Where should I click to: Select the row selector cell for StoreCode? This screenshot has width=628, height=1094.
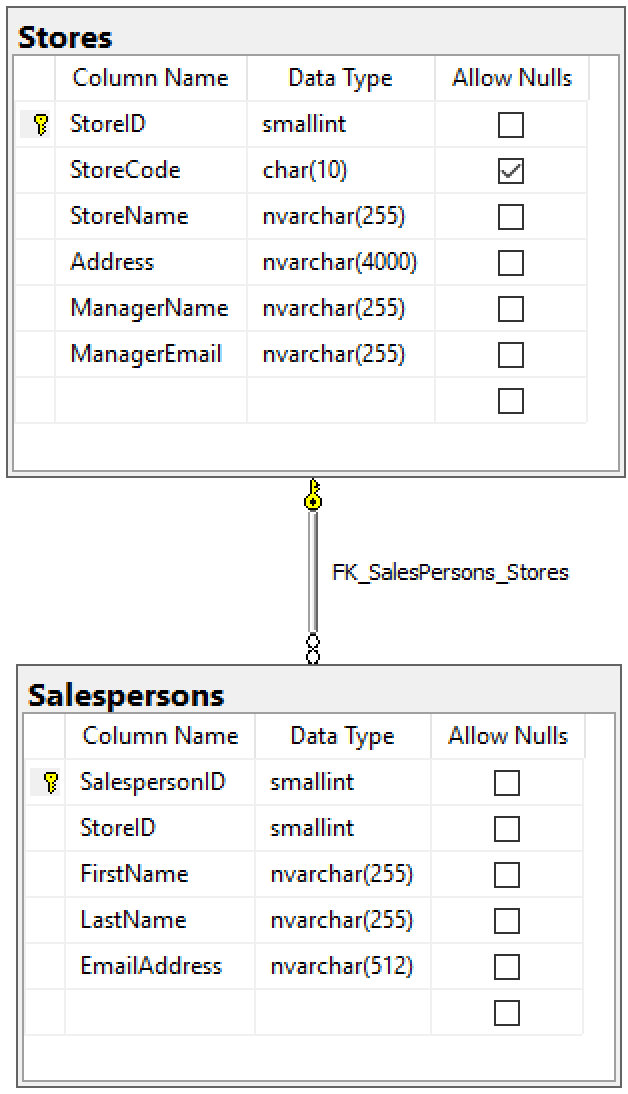41,170
